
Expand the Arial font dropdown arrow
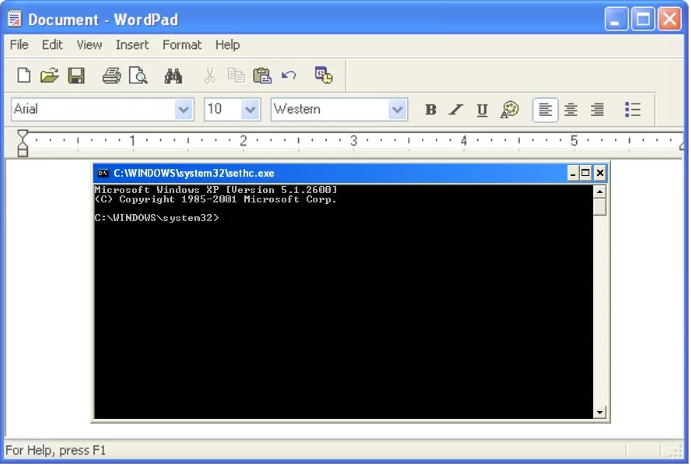point(184,110)
